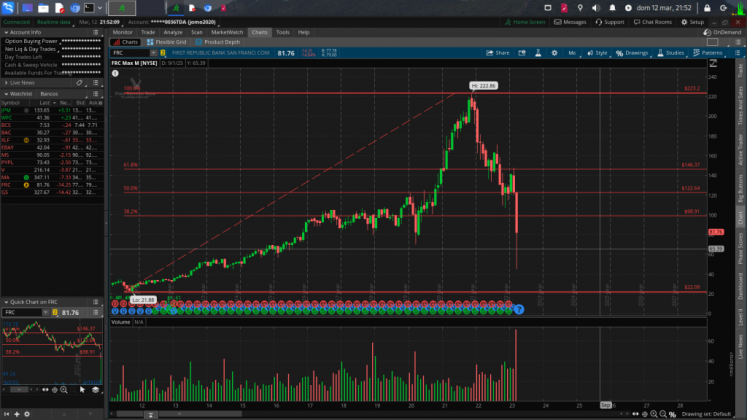Click percent drawing icon at bottom right

(672, 414)
